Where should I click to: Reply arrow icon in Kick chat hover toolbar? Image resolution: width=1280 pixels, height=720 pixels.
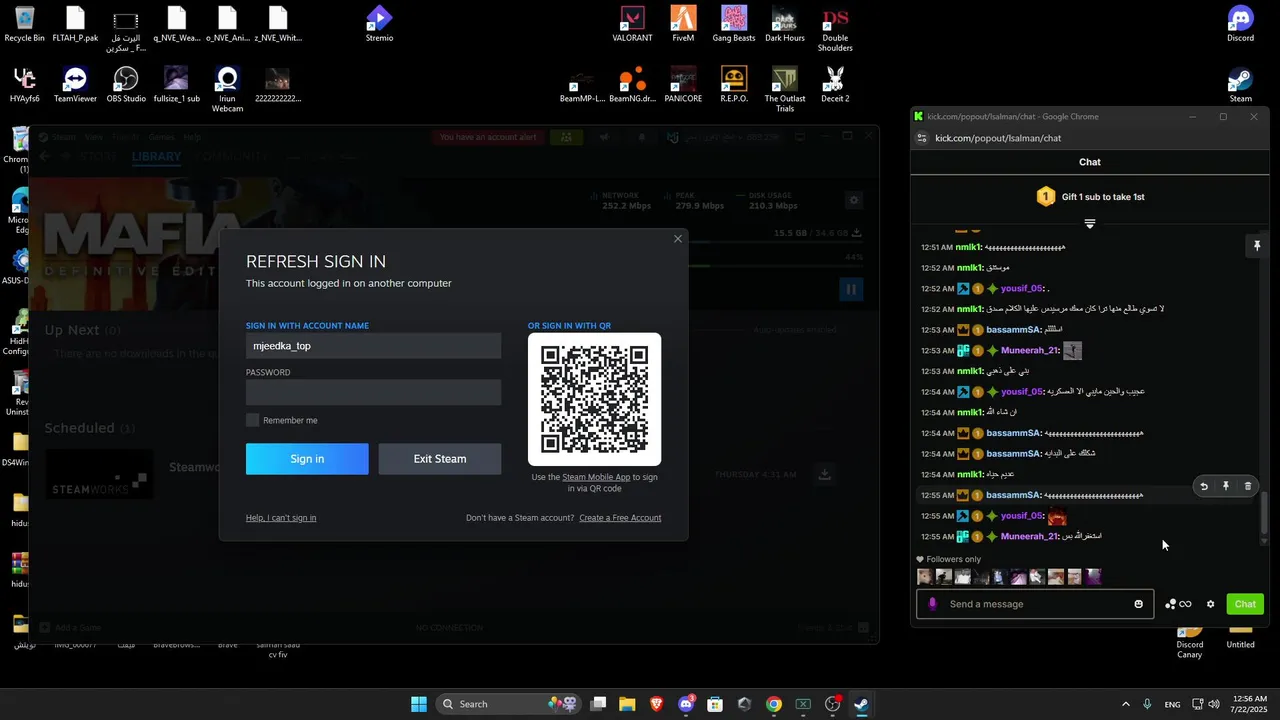[1204, 486]
